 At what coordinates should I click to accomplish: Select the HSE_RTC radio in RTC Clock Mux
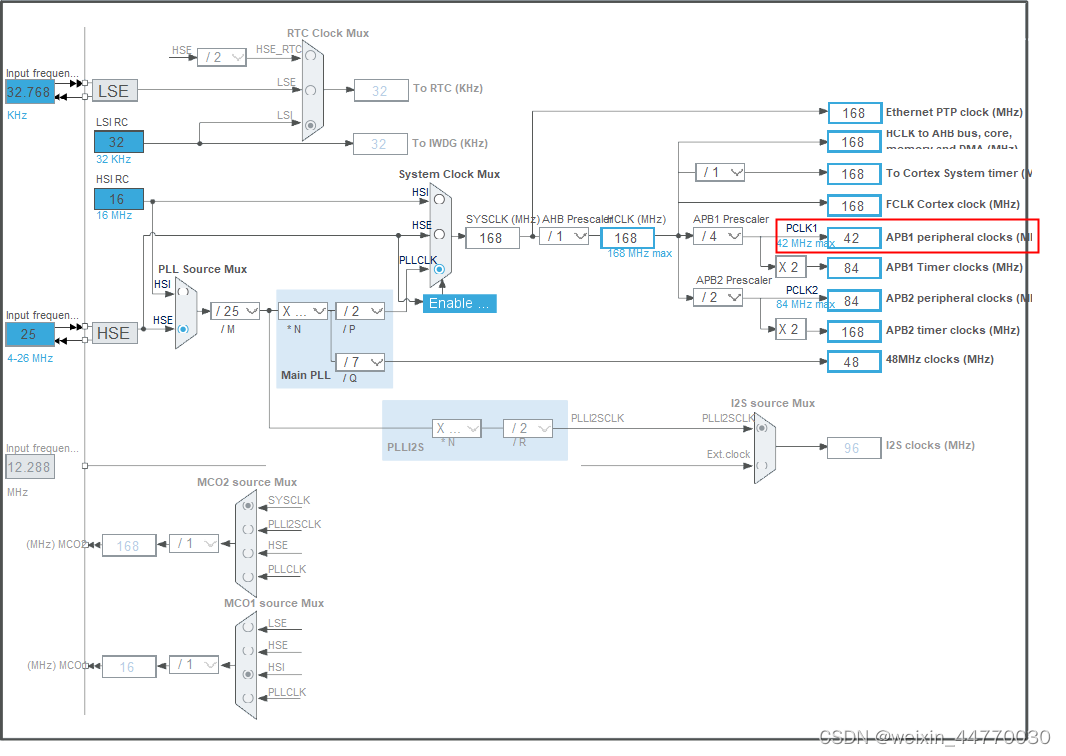click(x=311, y=56)
